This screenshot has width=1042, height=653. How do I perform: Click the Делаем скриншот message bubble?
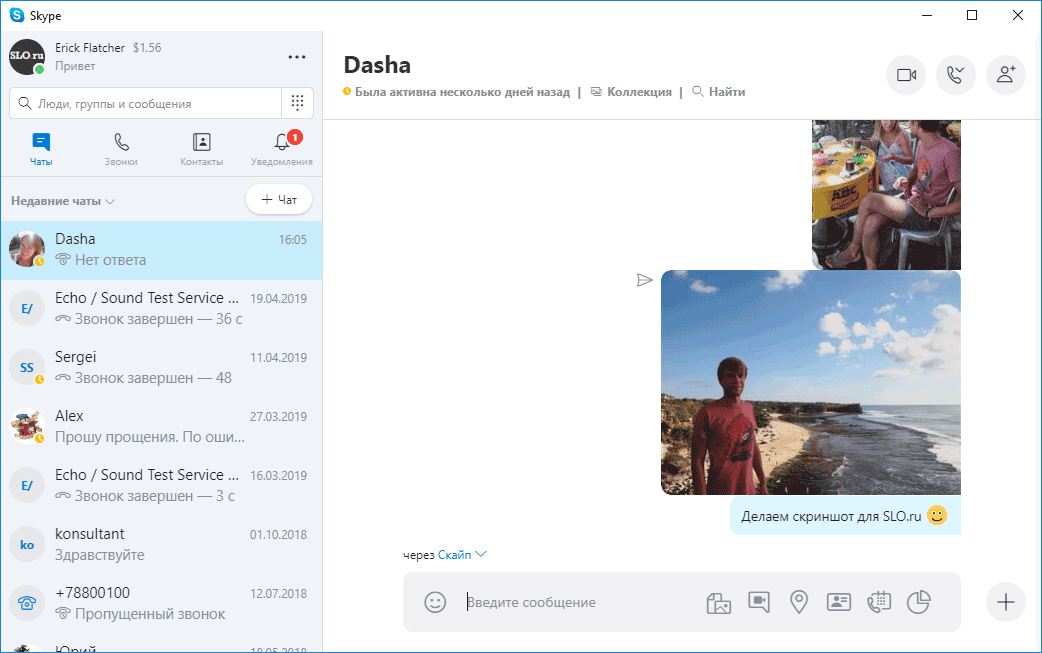tap(845, 516)
